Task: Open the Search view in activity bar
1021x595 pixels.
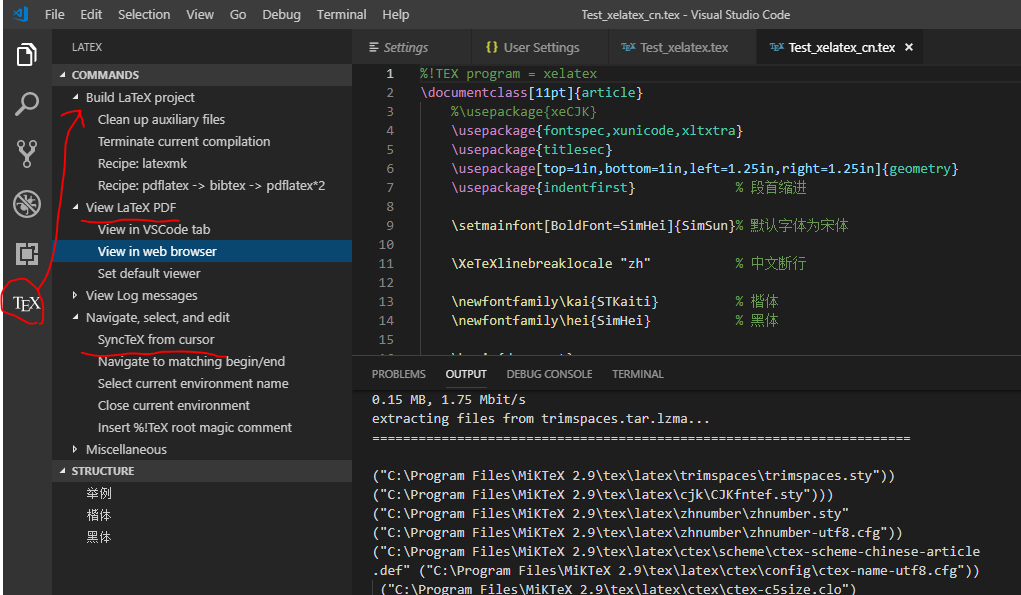Action: click(x=27, y=104)
